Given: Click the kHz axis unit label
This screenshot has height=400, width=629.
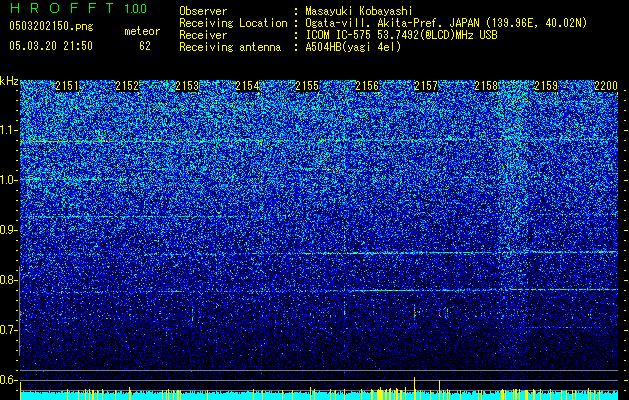Looking at the screenshot, I should [x=9, y=81].
